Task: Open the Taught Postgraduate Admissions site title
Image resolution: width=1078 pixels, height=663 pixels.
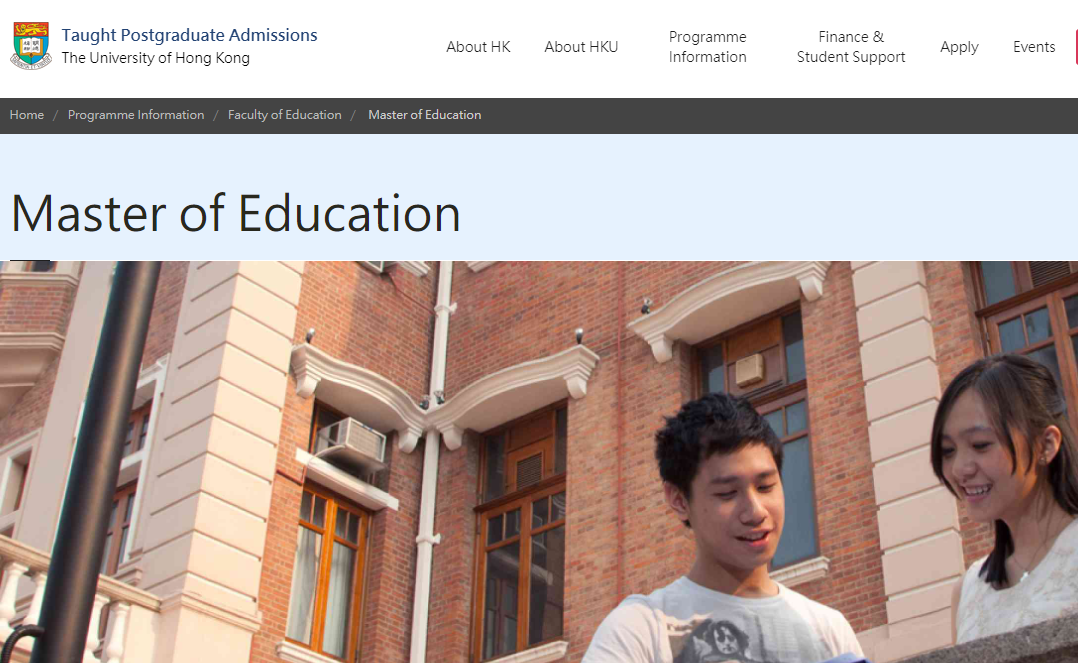Action: pos(189,35)
